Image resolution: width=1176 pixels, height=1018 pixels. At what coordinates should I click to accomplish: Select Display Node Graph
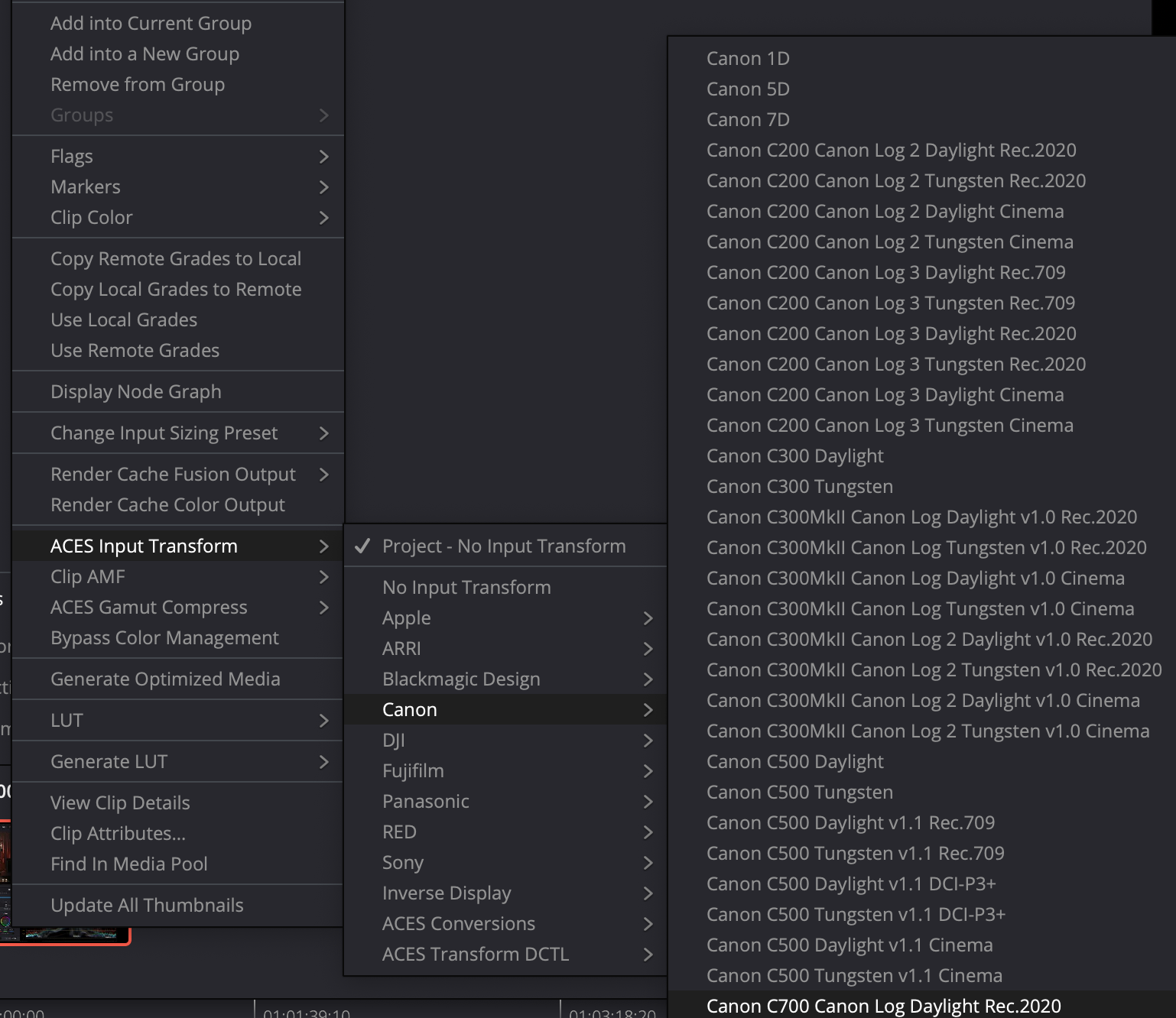click(178, 391)
